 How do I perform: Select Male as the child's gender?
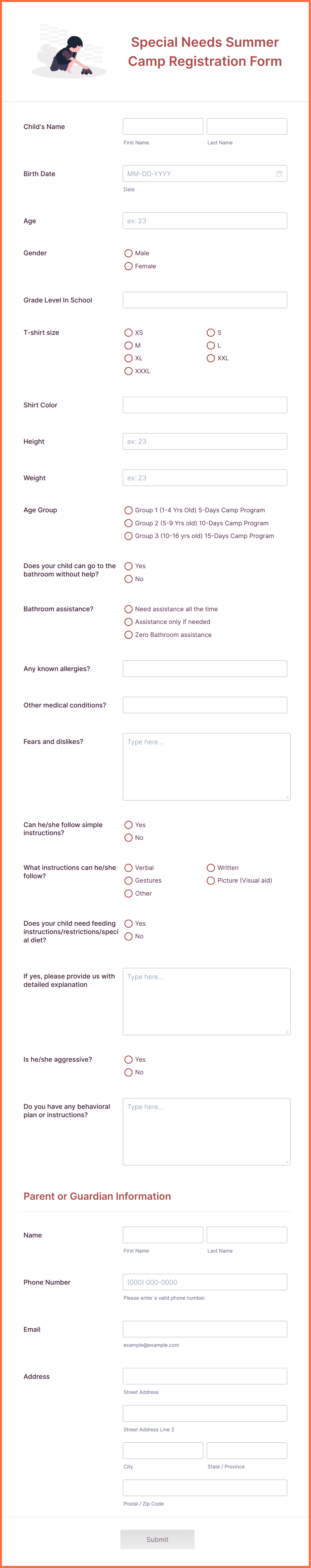coord(128,253)
